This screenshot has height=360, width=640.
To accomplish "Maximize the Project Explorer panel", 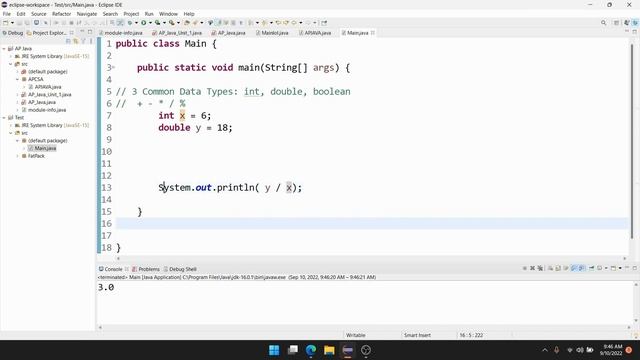I will pyautogui.click(x=90, y=32).
